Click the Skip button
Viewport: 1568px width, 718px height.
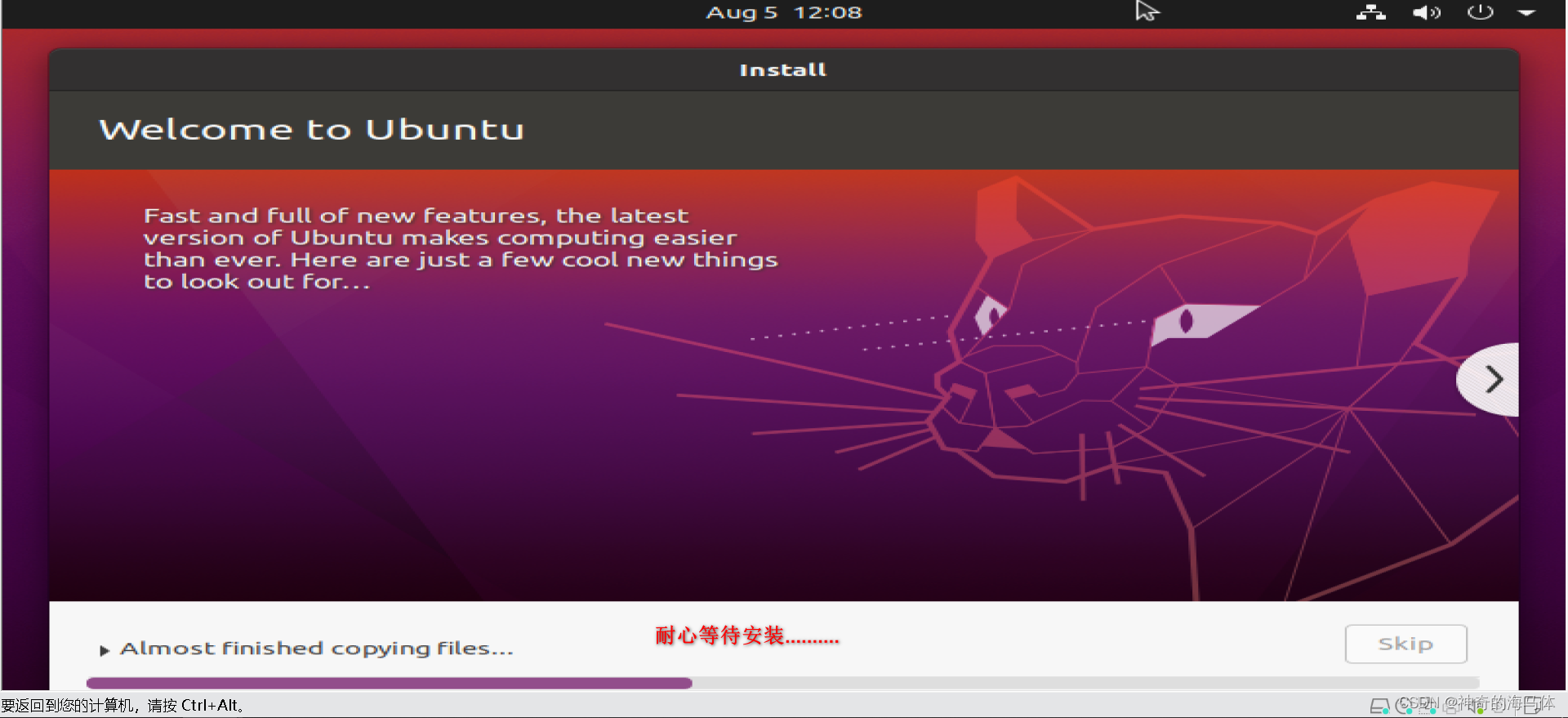tap(1405, 644)
